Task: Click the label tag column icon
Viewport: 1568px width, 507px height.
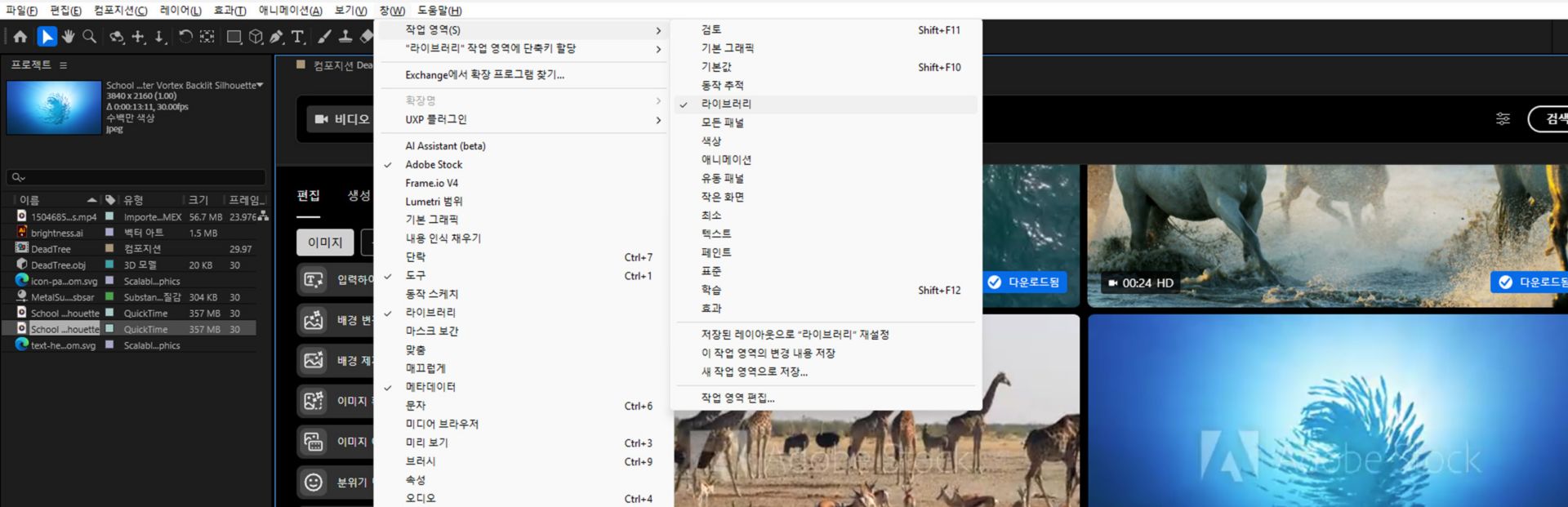Action: click(110, 200)
